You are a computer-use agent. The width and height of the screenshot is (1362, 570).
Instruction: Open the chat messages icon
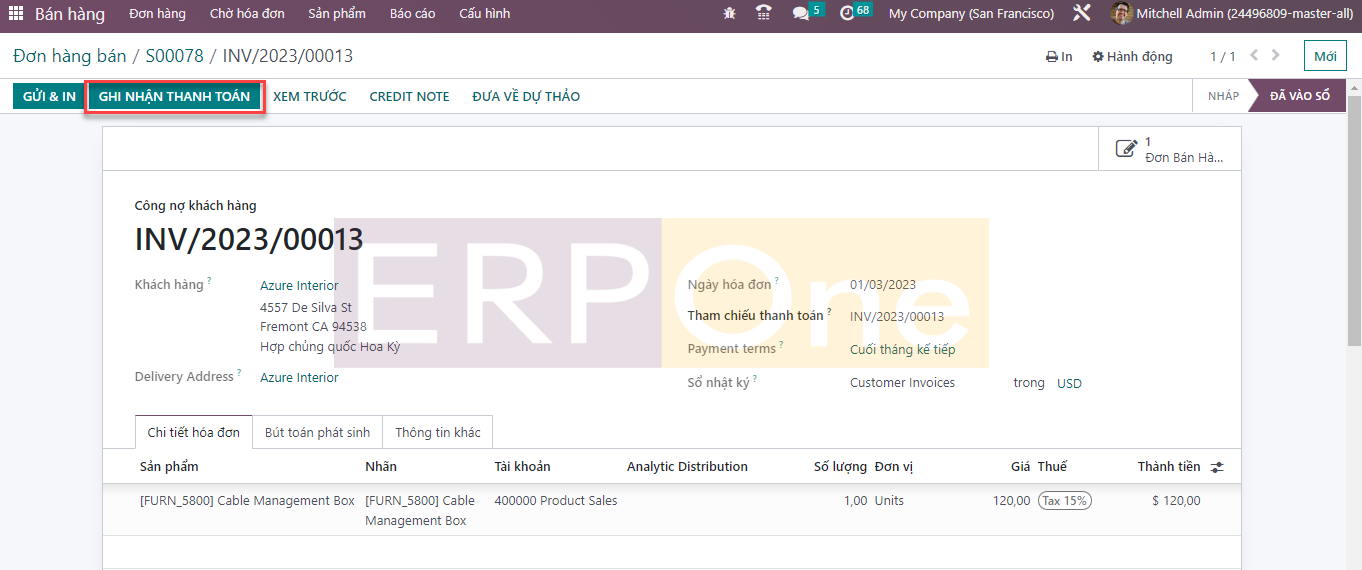pos(801,14)
